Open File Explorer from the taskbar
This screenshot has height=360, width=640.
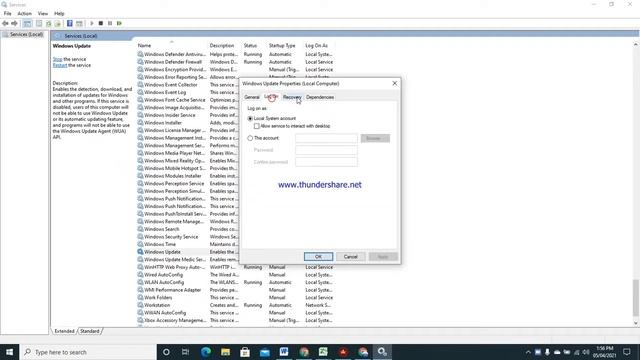[x=225, y=352]
